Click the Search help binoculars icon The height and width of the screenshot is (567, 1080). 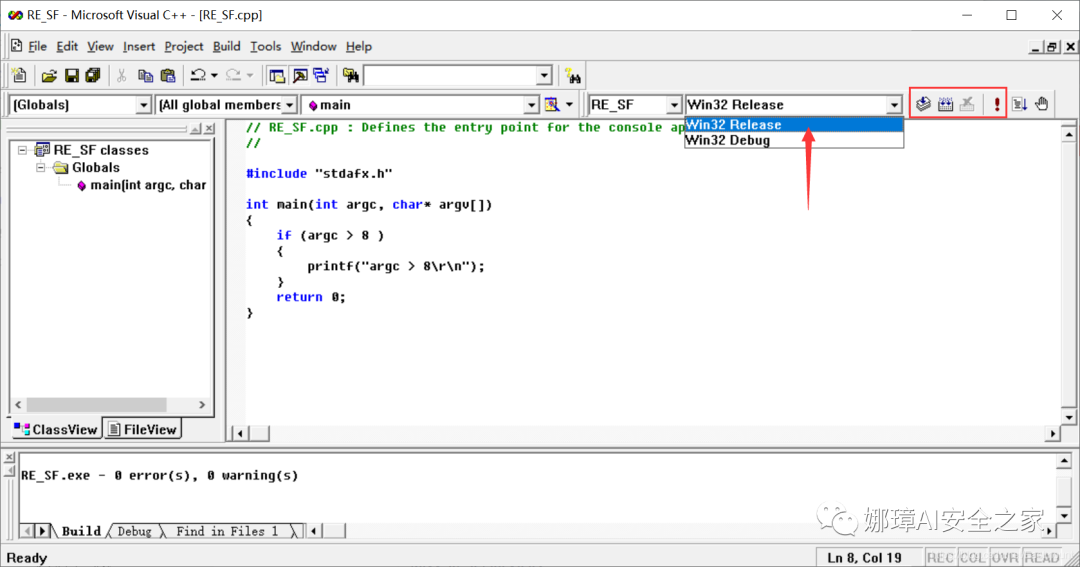click(x=572, y=75)
